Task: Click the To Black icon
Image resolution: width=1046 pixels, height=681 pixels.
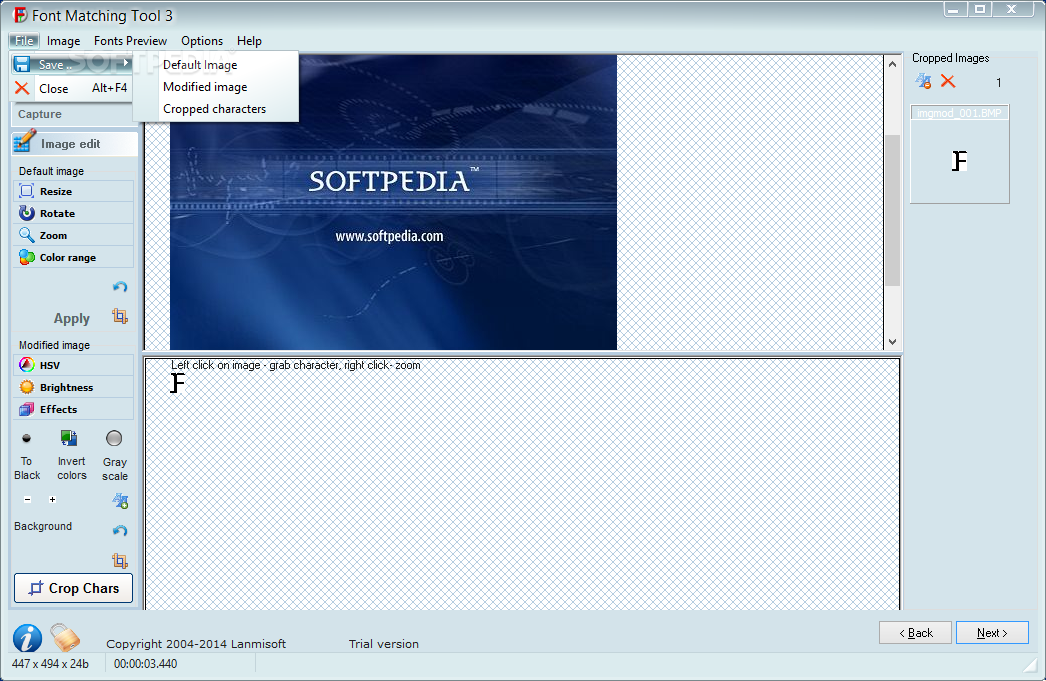Action: coord(27,438)
